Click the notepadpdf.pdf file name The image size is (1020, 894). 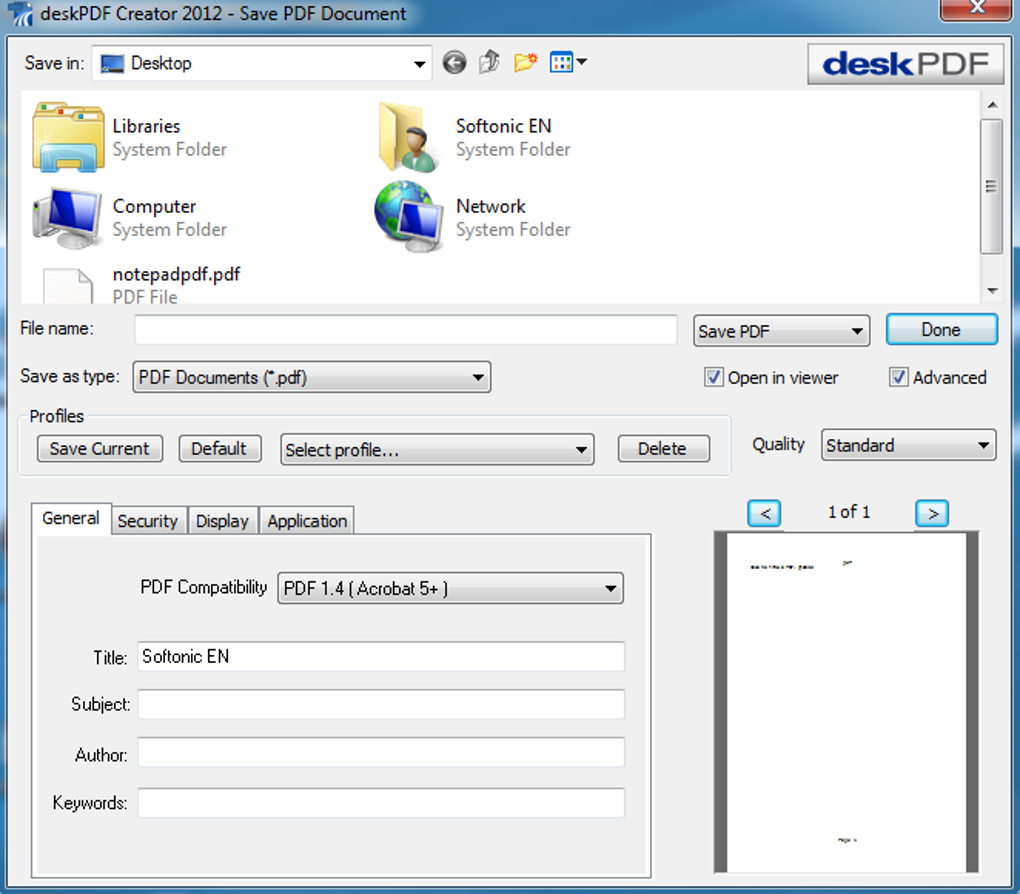176,275
